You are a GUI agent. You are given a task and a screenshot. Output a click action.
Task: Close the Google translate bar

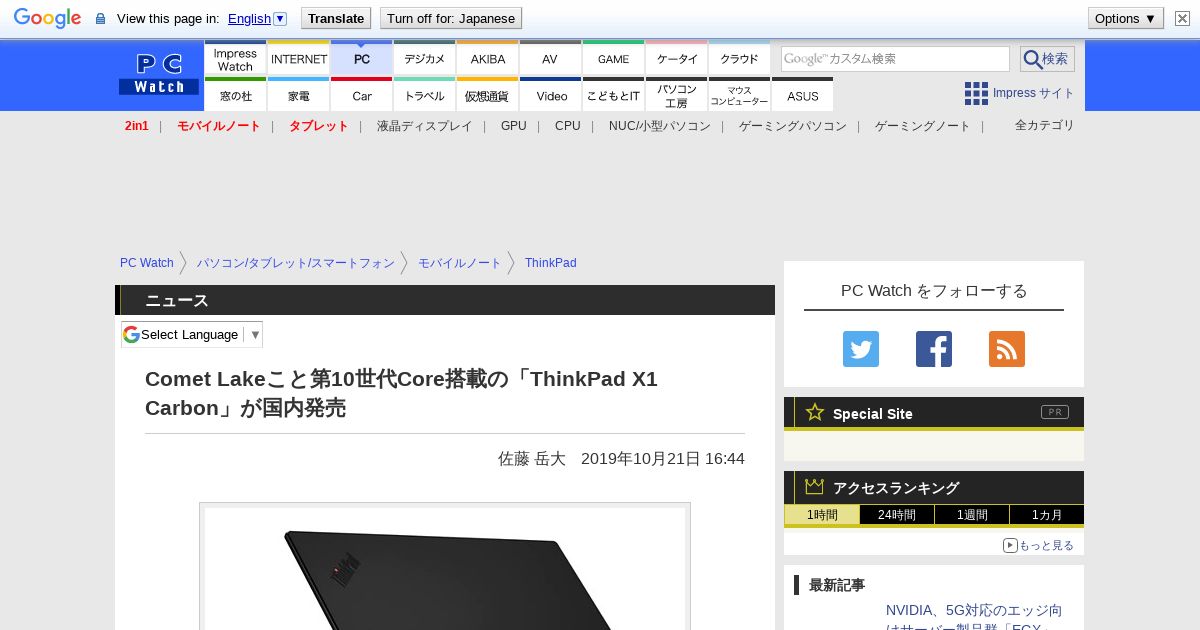1182,18
